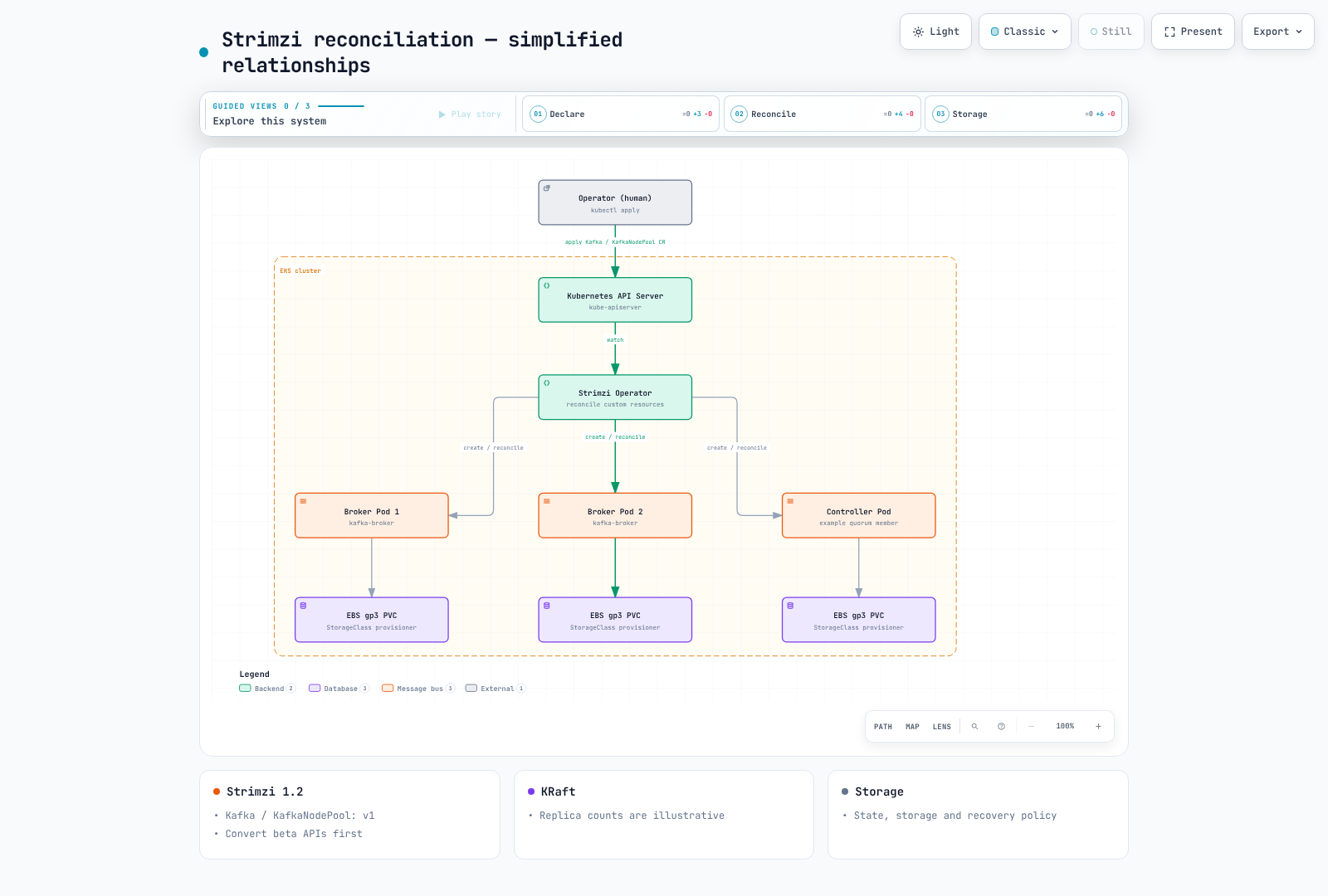The width and height of the screenshot is (1328, 896).
Task: Click the external icon on Operator (human) node
Action: 547,188
